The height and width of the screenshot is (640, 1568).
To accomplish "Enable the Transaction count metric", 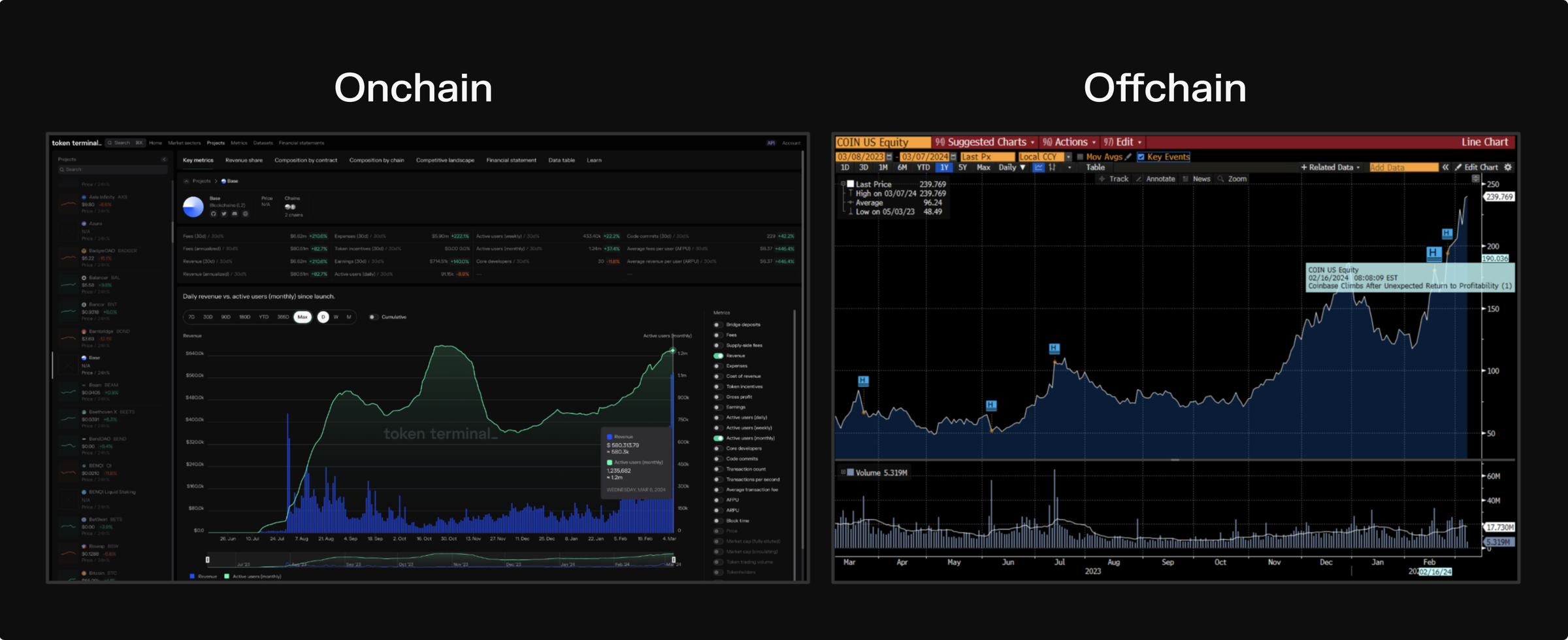I will coord(718,469).
